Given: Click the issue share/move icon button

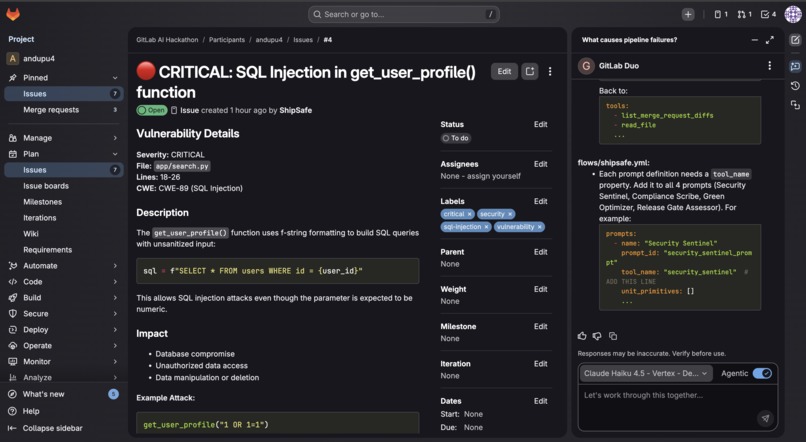Looking at the screenshot, I should click(529, 71).
